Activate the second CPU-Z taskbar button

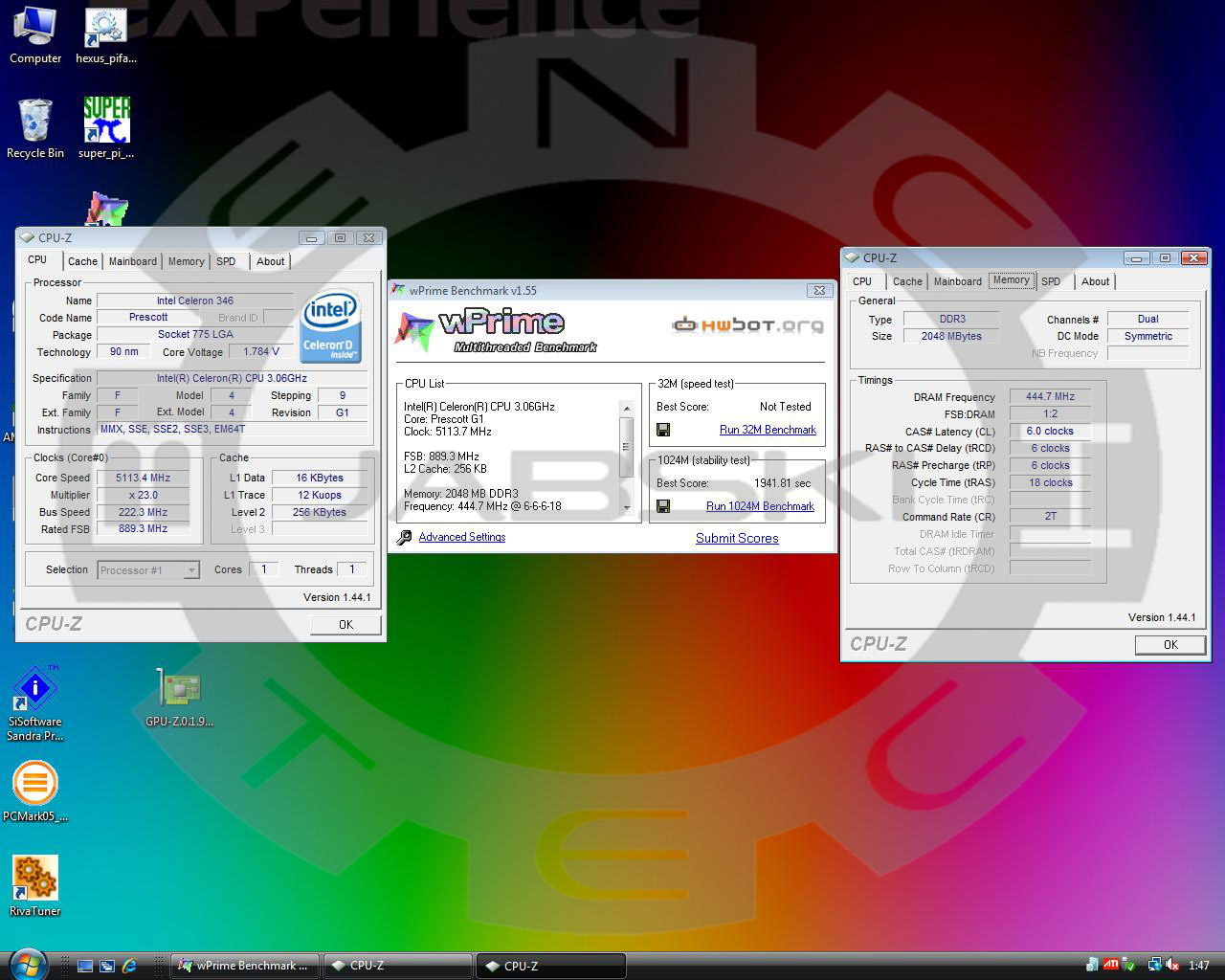551,966
